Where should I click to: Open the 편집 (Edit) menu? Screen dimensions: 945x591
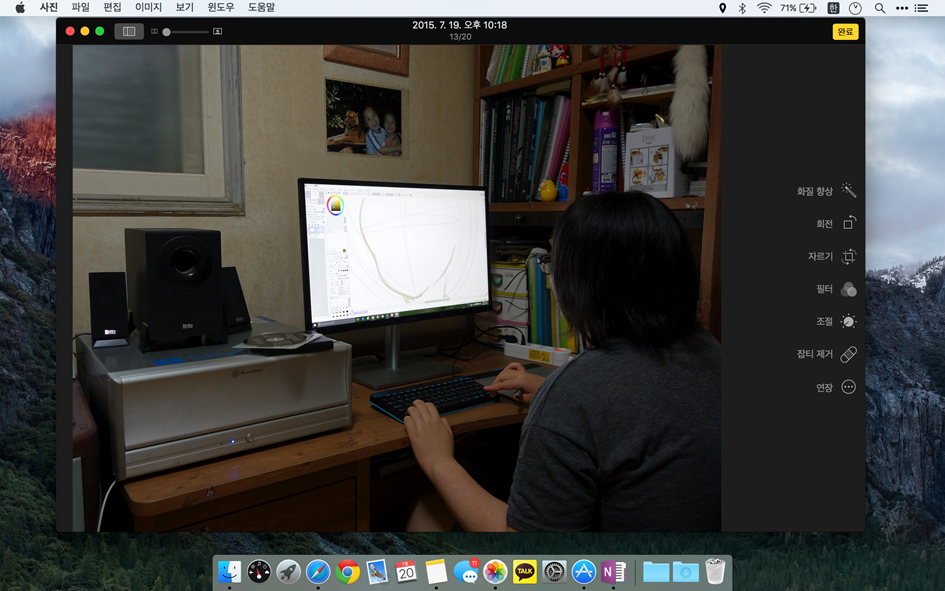coord(112,7)
